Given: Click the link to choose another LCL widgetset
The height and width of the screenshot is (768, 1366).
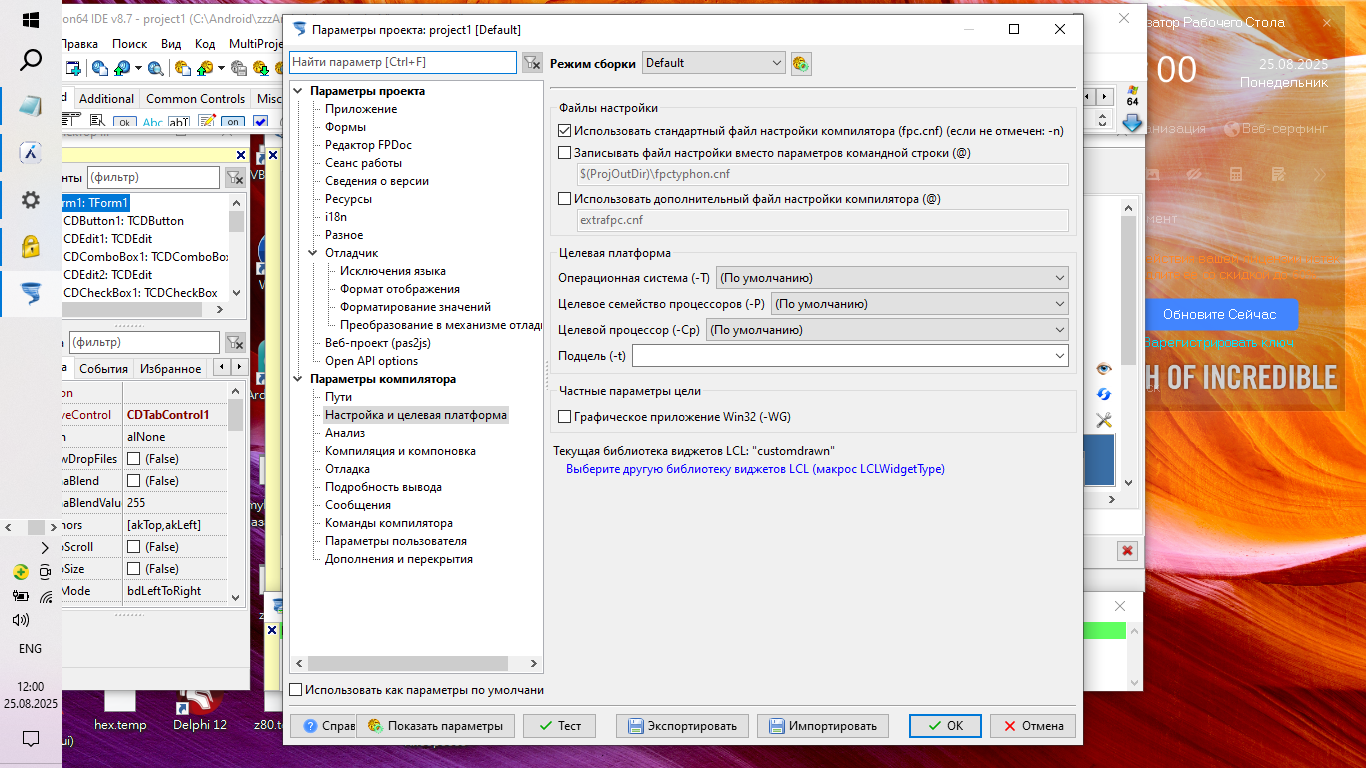Looking at the screenshot, I should pos(755,469).
